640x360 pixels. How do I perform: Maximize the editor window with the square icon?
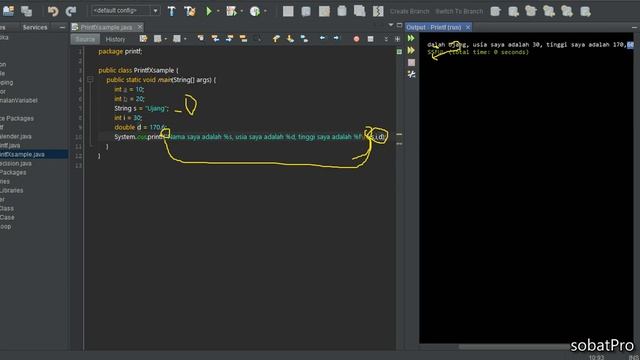click(x=399, y=25)
